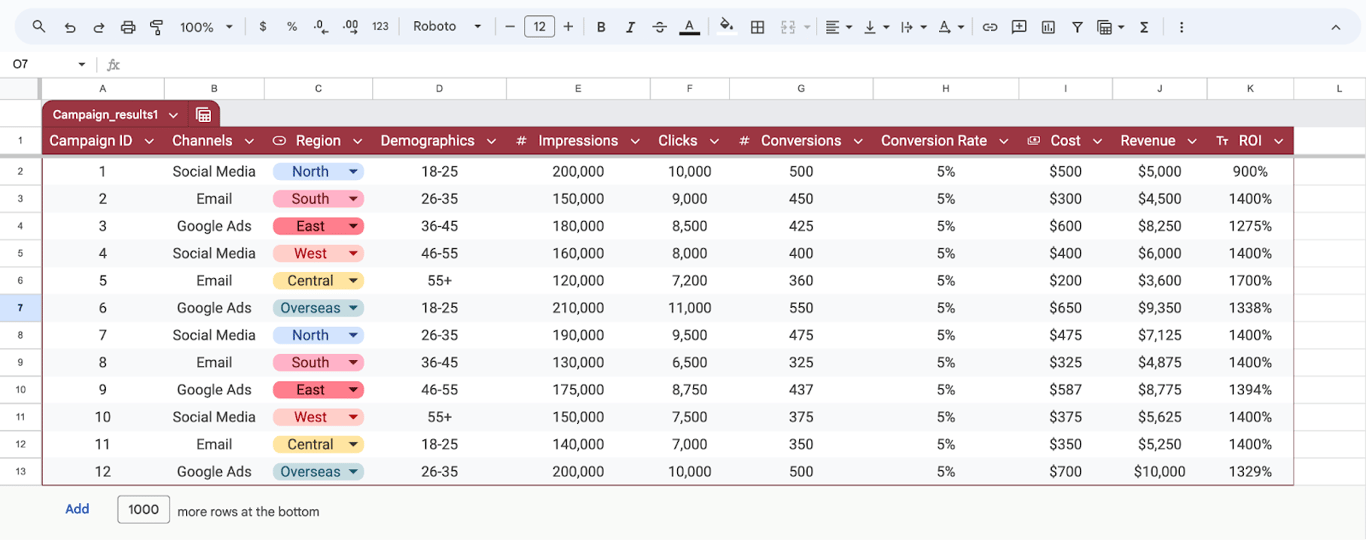Open horizontal align options
The height and width of the screenshot is (540, 1366).
click(x=838, y=27)
